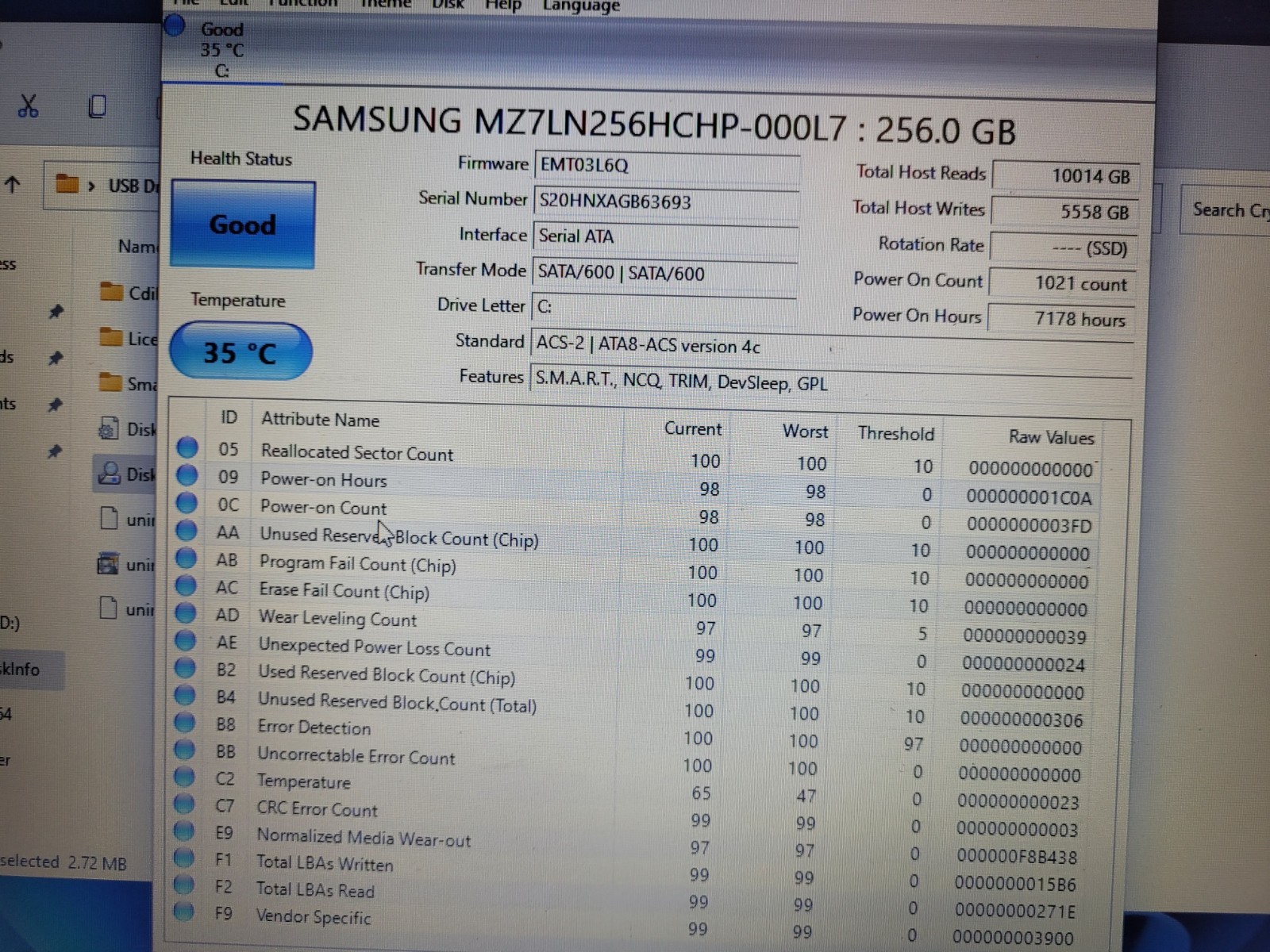
Task: Open the Help menu
Action: coord(502,6)
